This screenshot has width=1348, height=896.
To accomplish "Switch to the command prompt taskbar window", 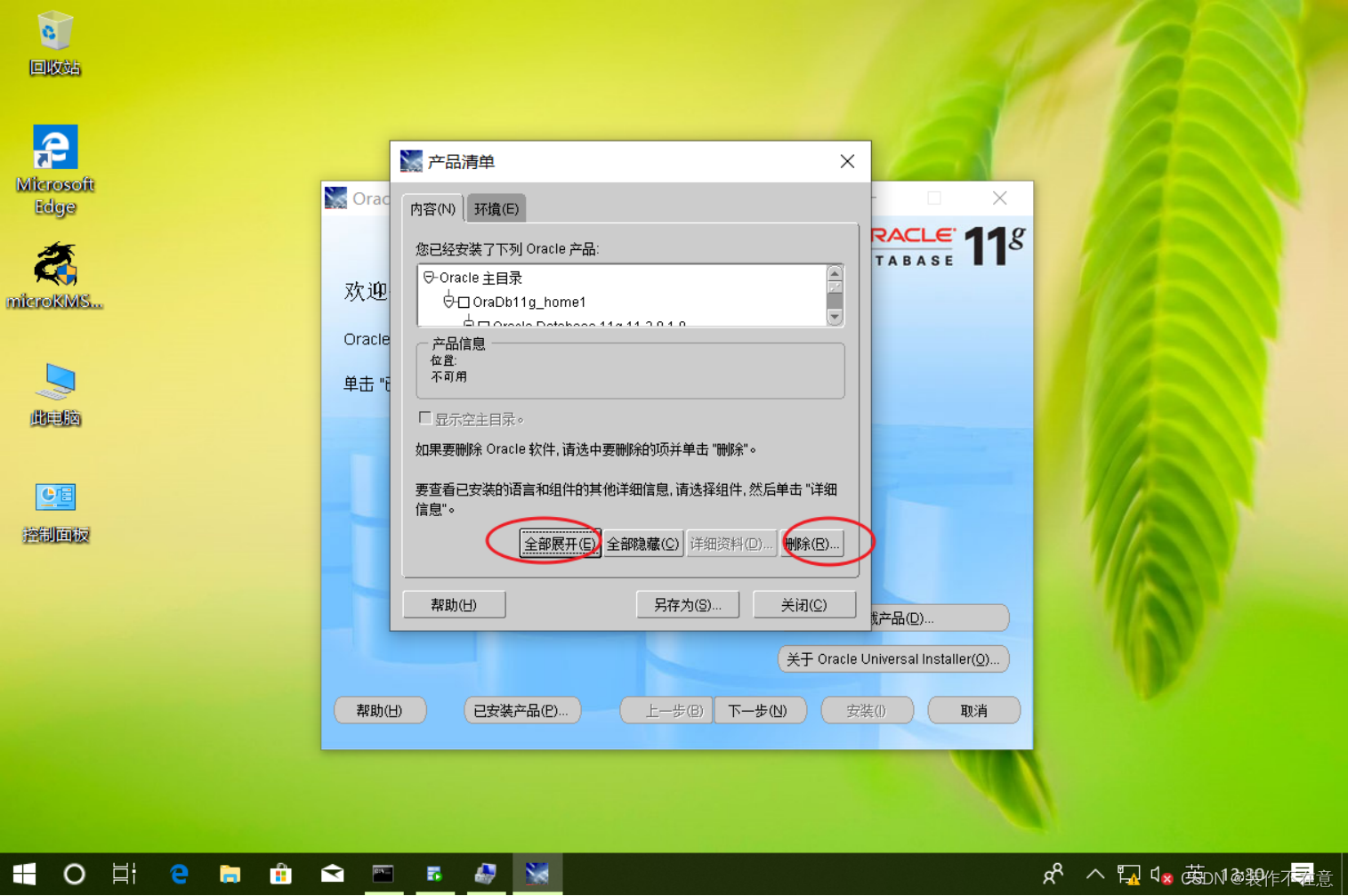I will click(x=383, y=874).
